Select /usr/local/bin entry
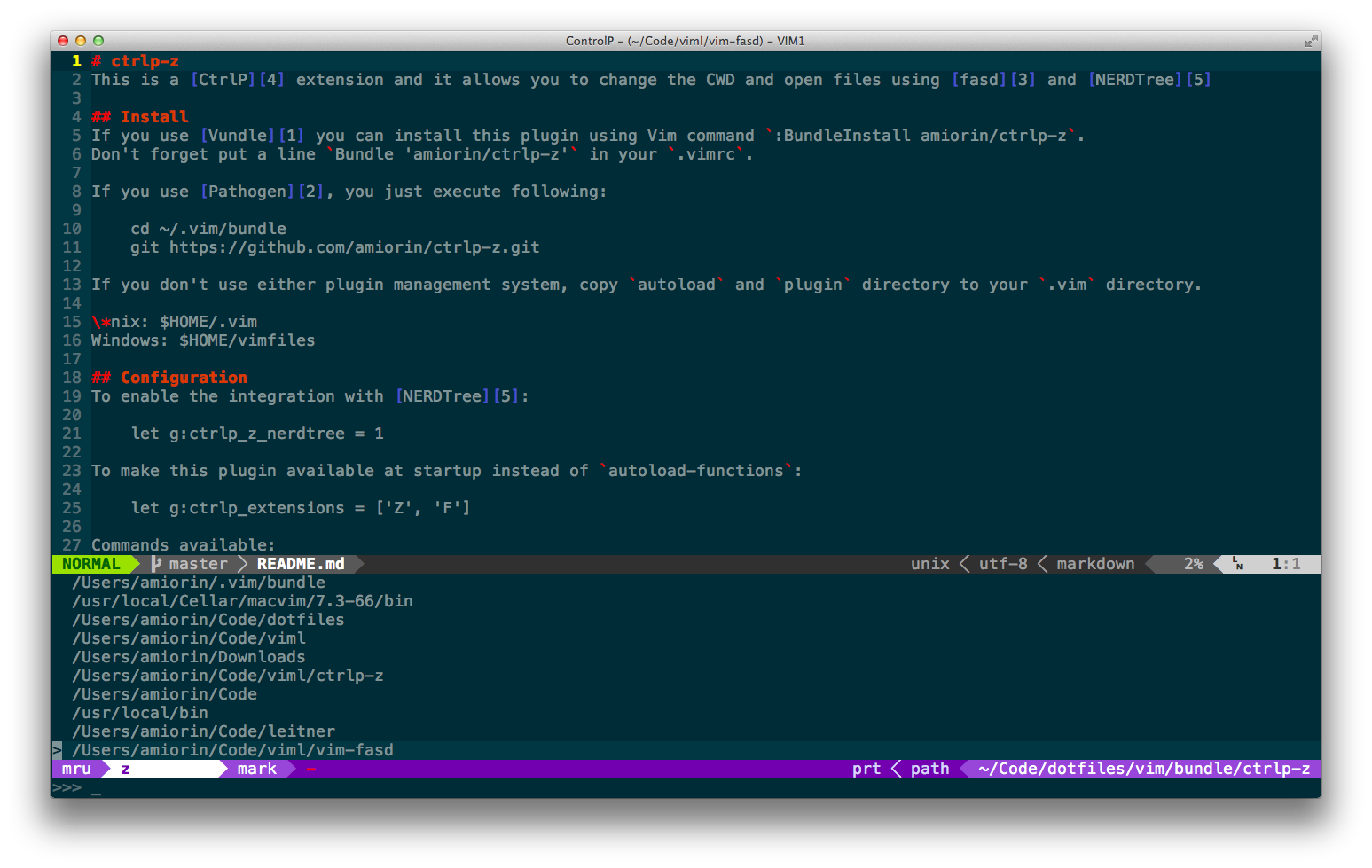 pyautogui.click(x=140, y=713)
